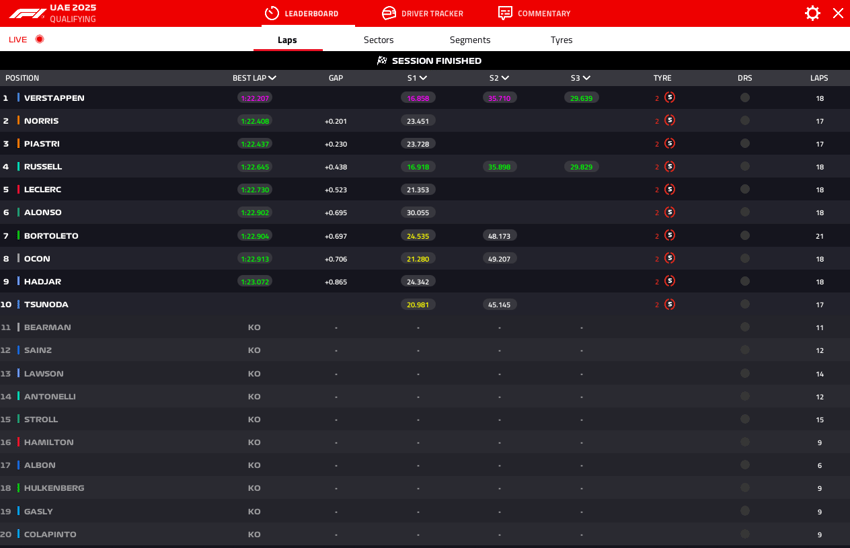Image resolution: width=850 pixels, height=548 pixels.
Task: Click Colapinto's DRS indicator dot
Action: (x=745, y=534)
